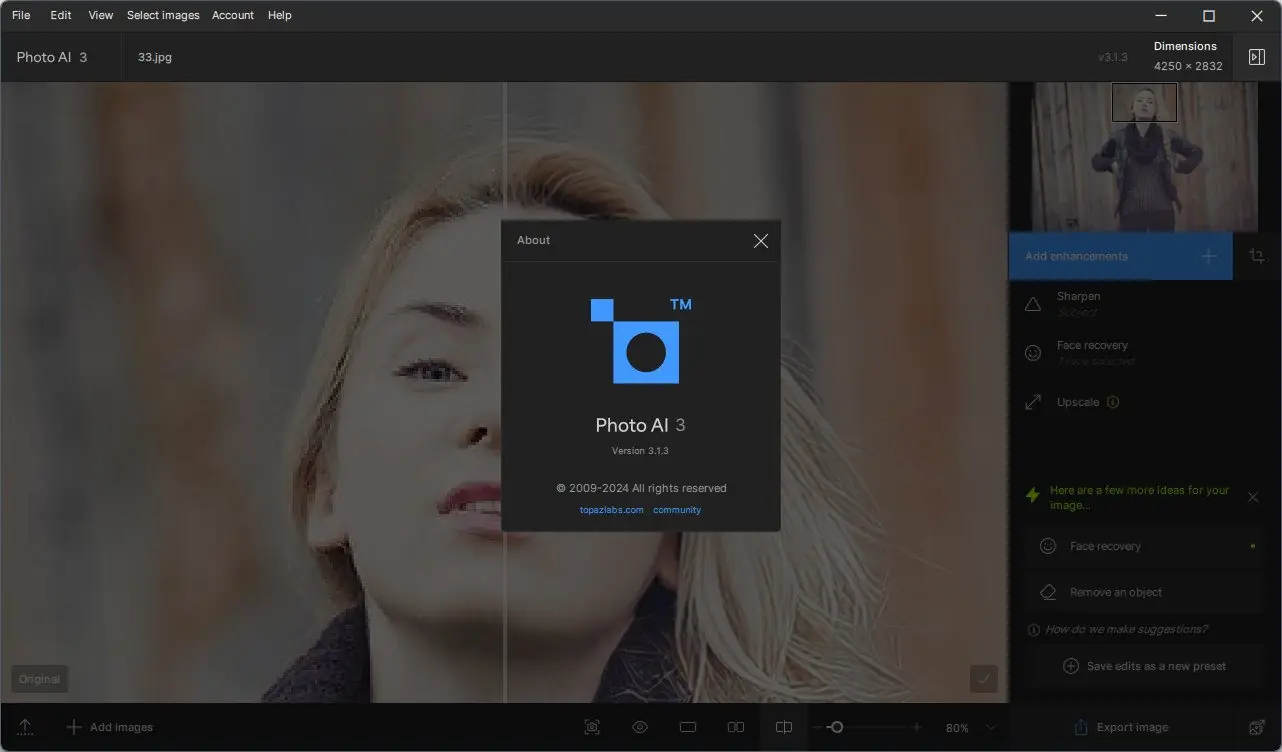Open the topazlabs.com link
1282x752 pixels.
(x=612, y=510)
